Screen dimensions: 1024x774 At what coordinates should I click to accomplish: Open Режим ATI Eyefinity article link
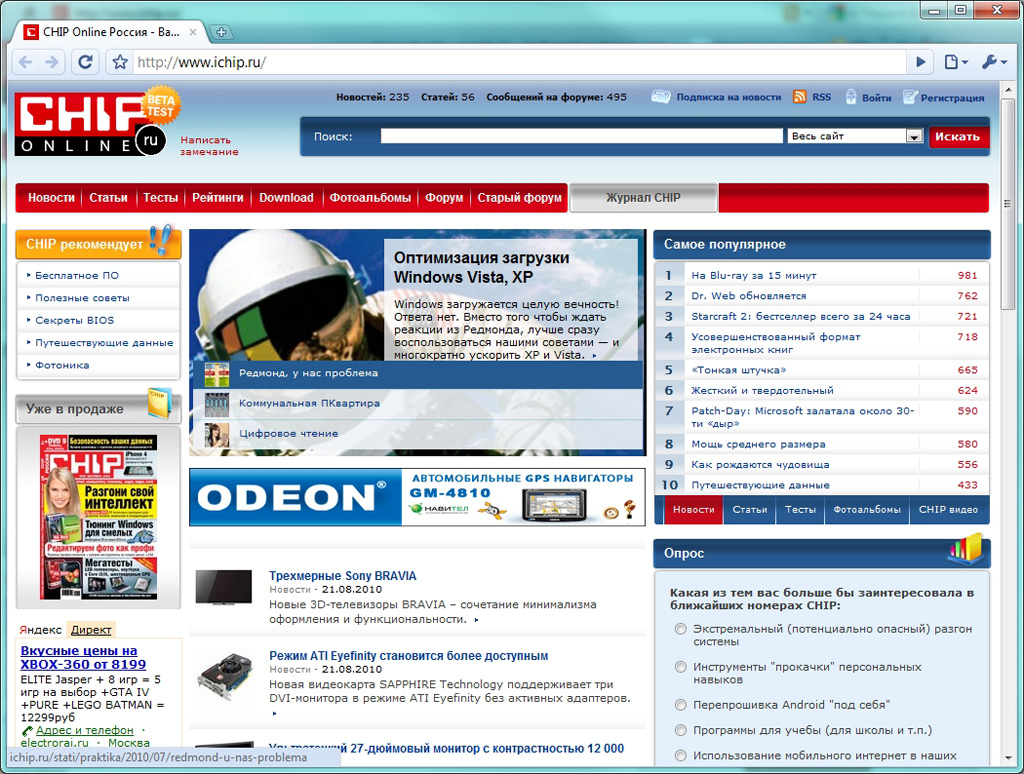(408, 656)
